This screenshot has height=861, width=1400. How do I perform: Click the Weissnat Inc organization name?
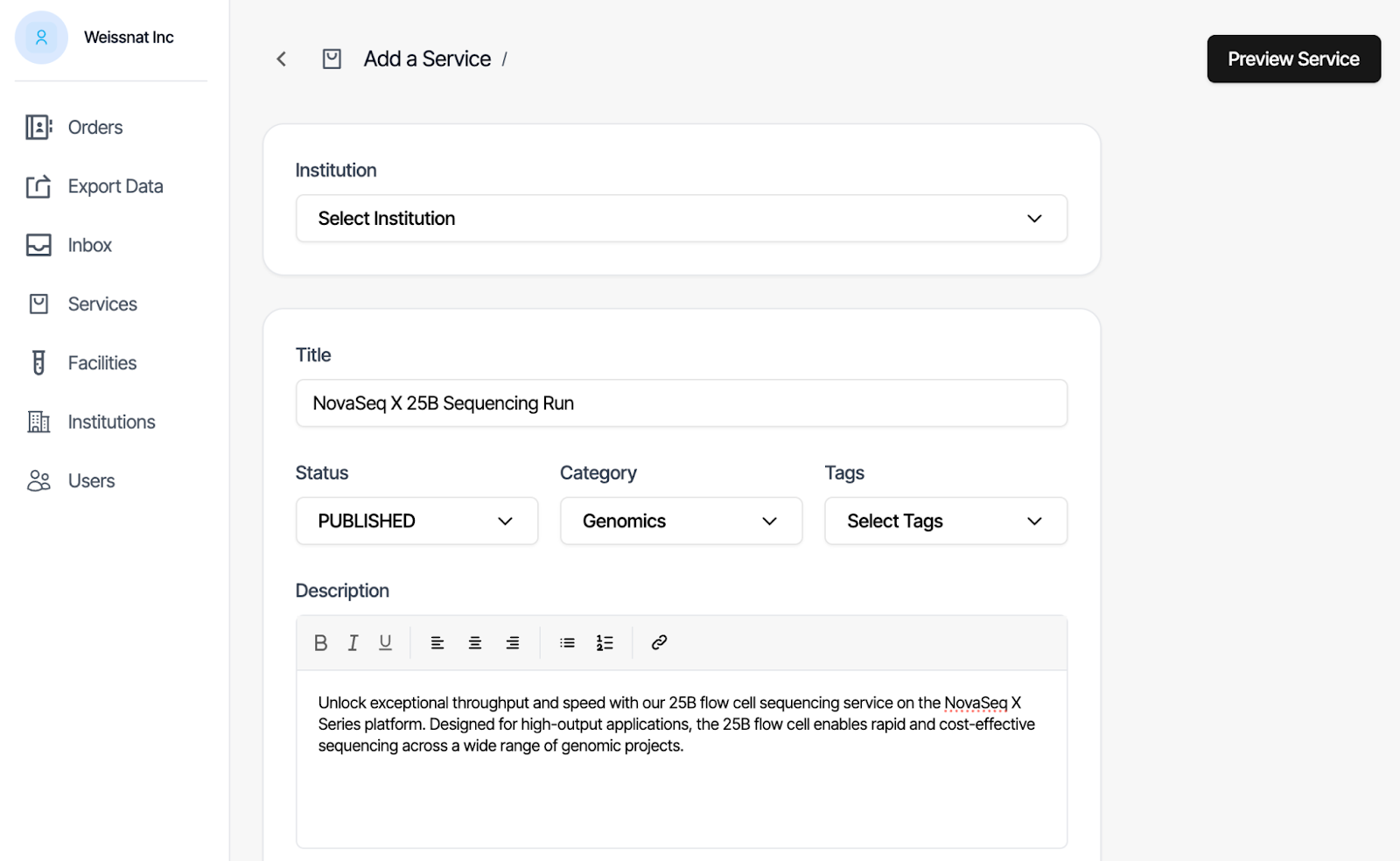[x=129, y=38]
